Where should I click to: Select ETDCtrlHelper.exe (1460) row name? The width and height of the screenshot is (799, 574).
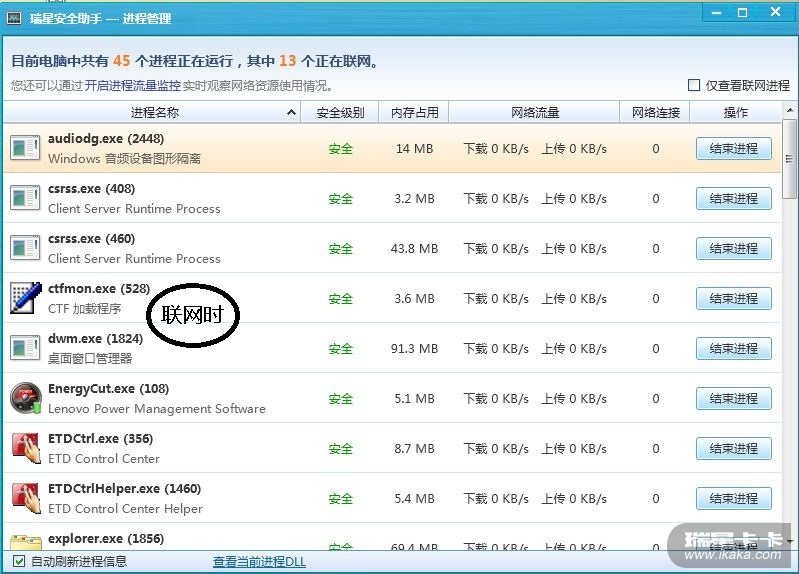124,488
